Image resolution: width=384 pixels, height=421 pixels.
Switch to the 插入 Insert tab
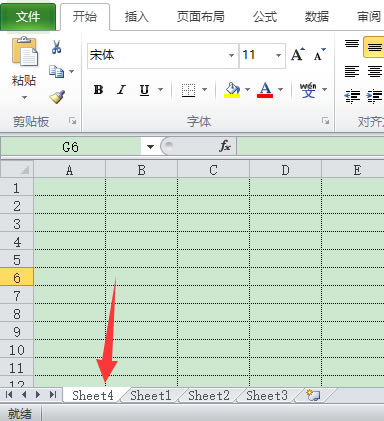pyautogui.click(x=137, y=17)
